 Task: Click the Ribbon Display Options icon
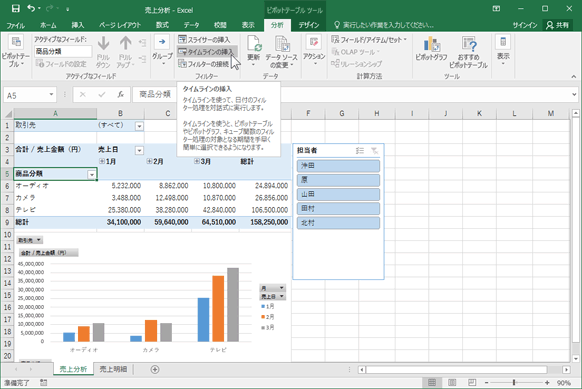click(496, 9)
